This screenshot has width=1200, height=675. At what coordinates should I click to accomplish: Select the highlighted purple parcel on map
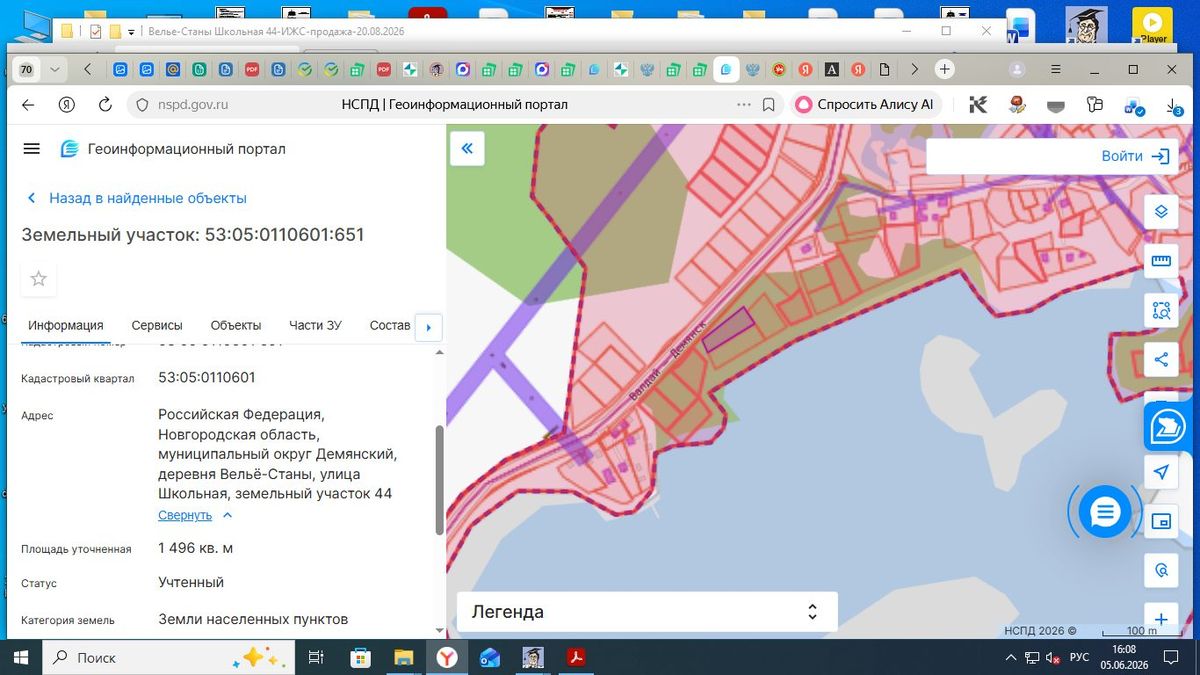point(727,330)
